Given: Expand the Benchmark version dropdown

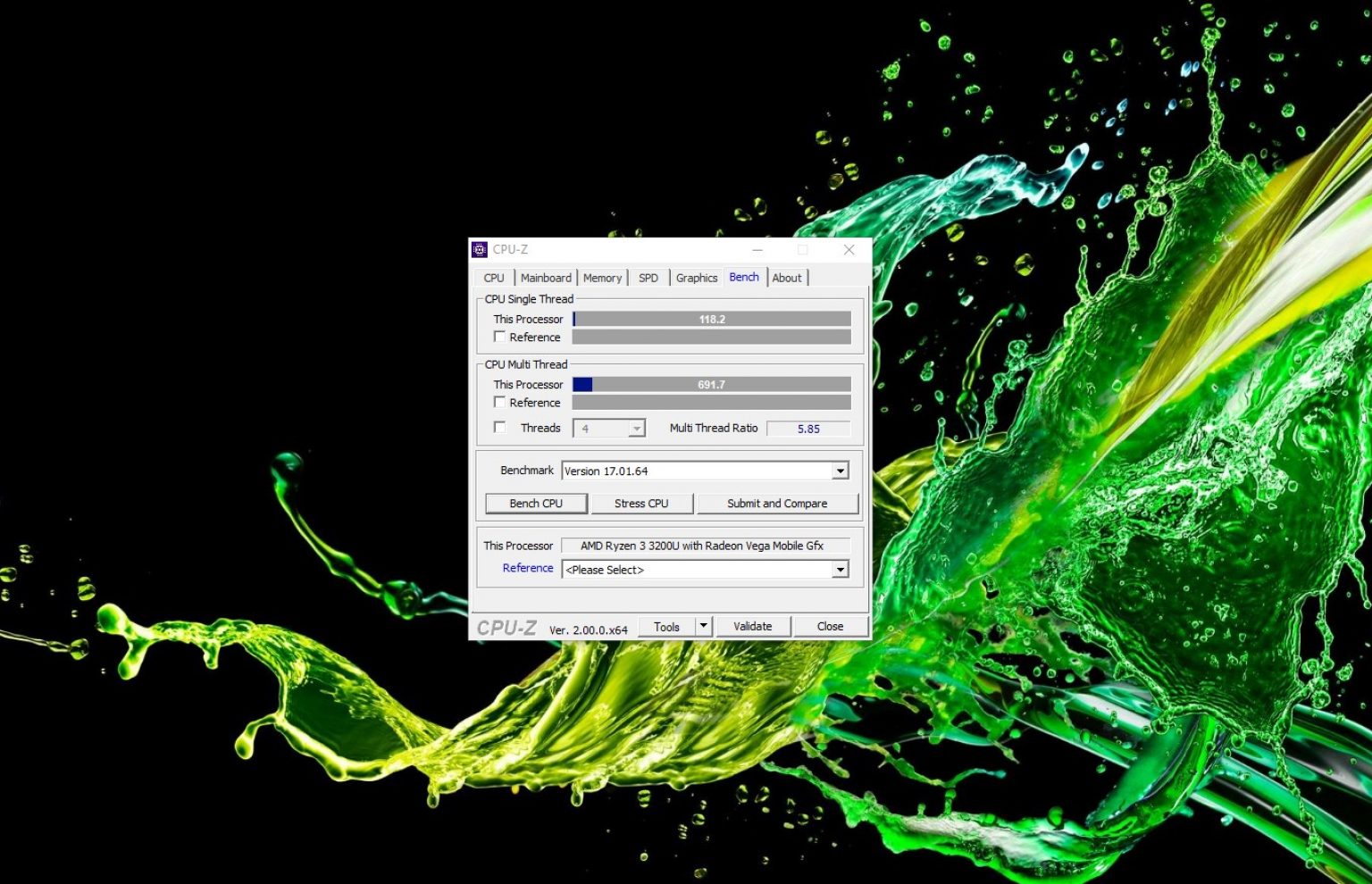Looking at the screenshot, I should 840,471.
